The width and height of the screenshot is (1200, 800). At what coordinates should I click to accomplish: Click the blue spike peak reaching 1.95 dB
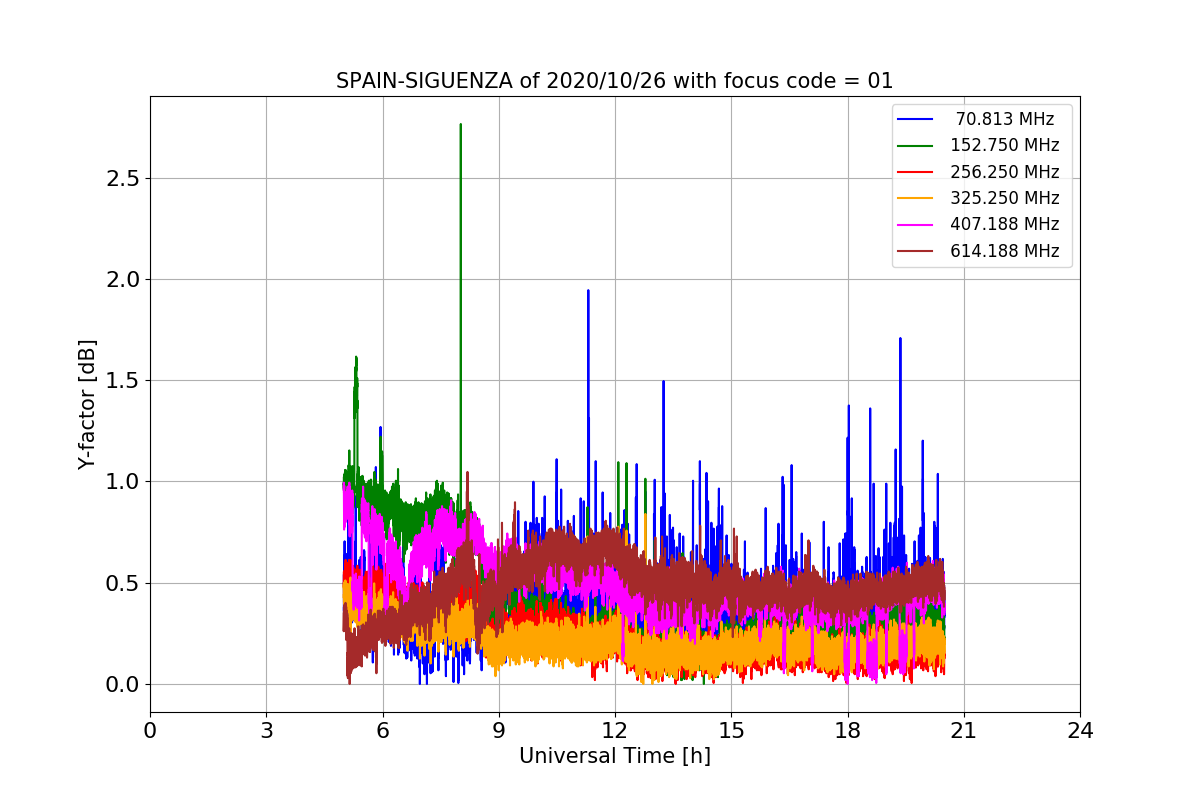click(x=588, y=292)
